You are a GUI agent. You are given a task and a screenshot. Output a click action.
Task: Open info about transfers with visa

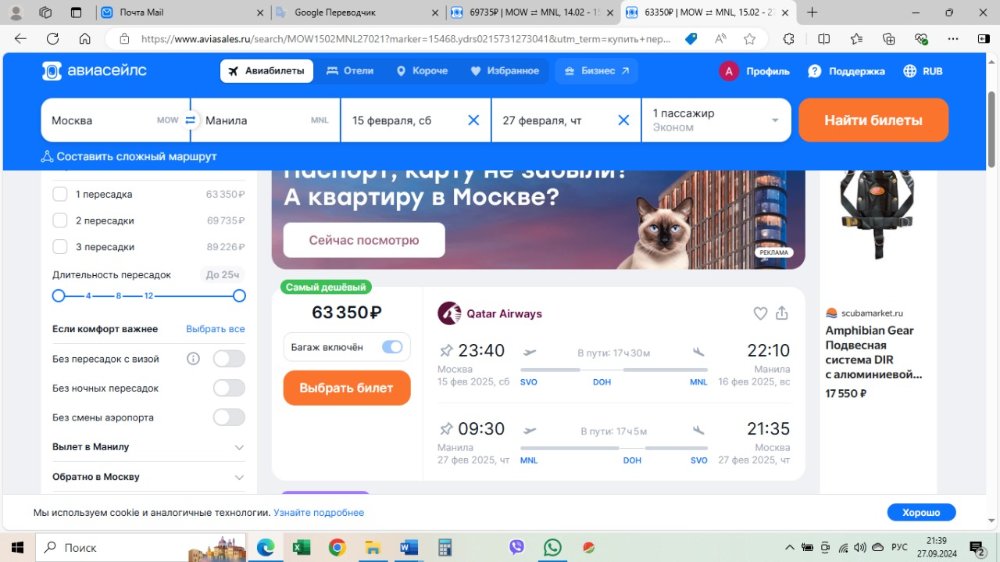[x=193, y=359]
